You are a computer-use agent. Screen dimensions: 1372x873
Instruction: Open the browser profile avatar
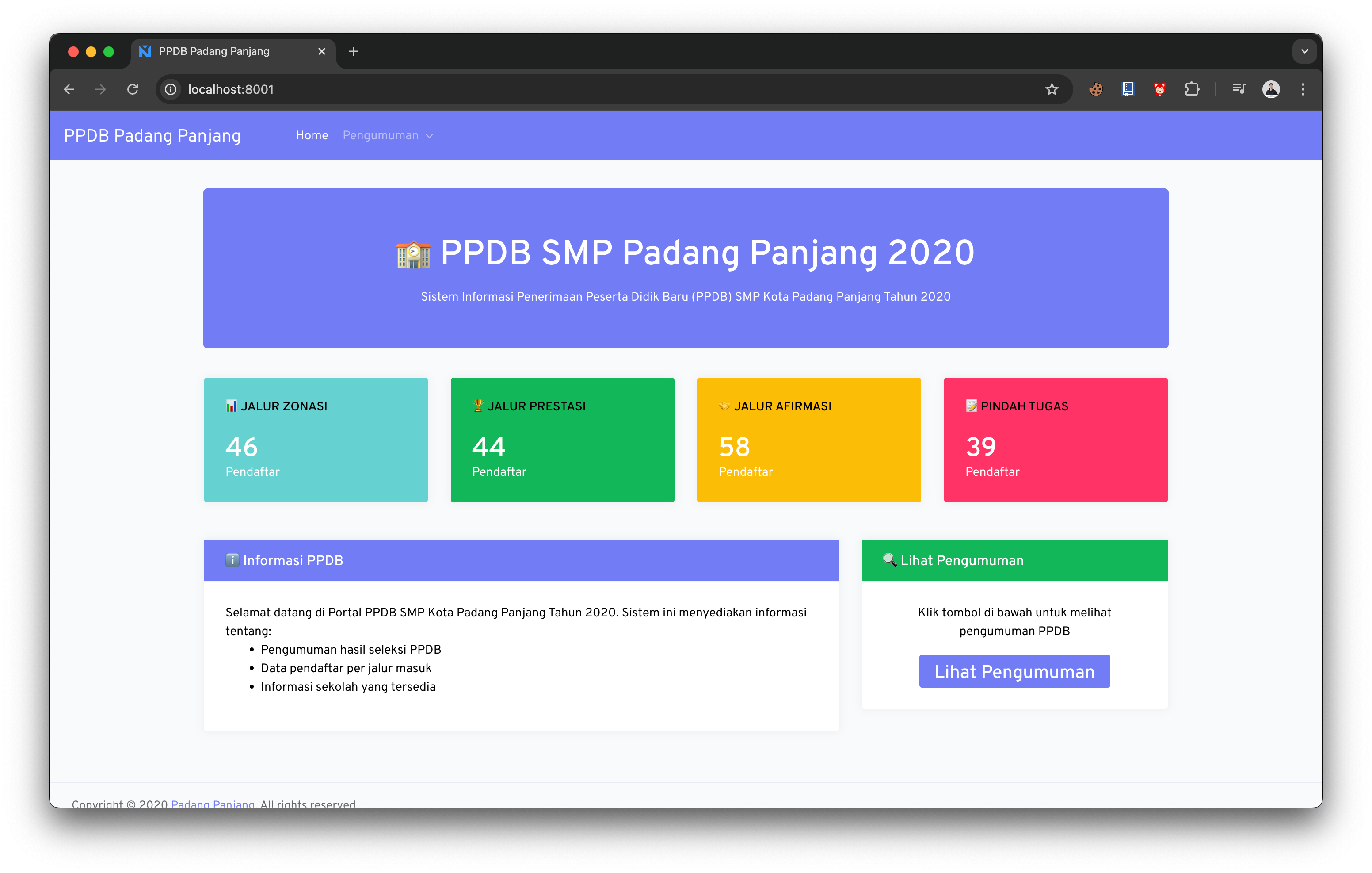[x=1271, y=89]
